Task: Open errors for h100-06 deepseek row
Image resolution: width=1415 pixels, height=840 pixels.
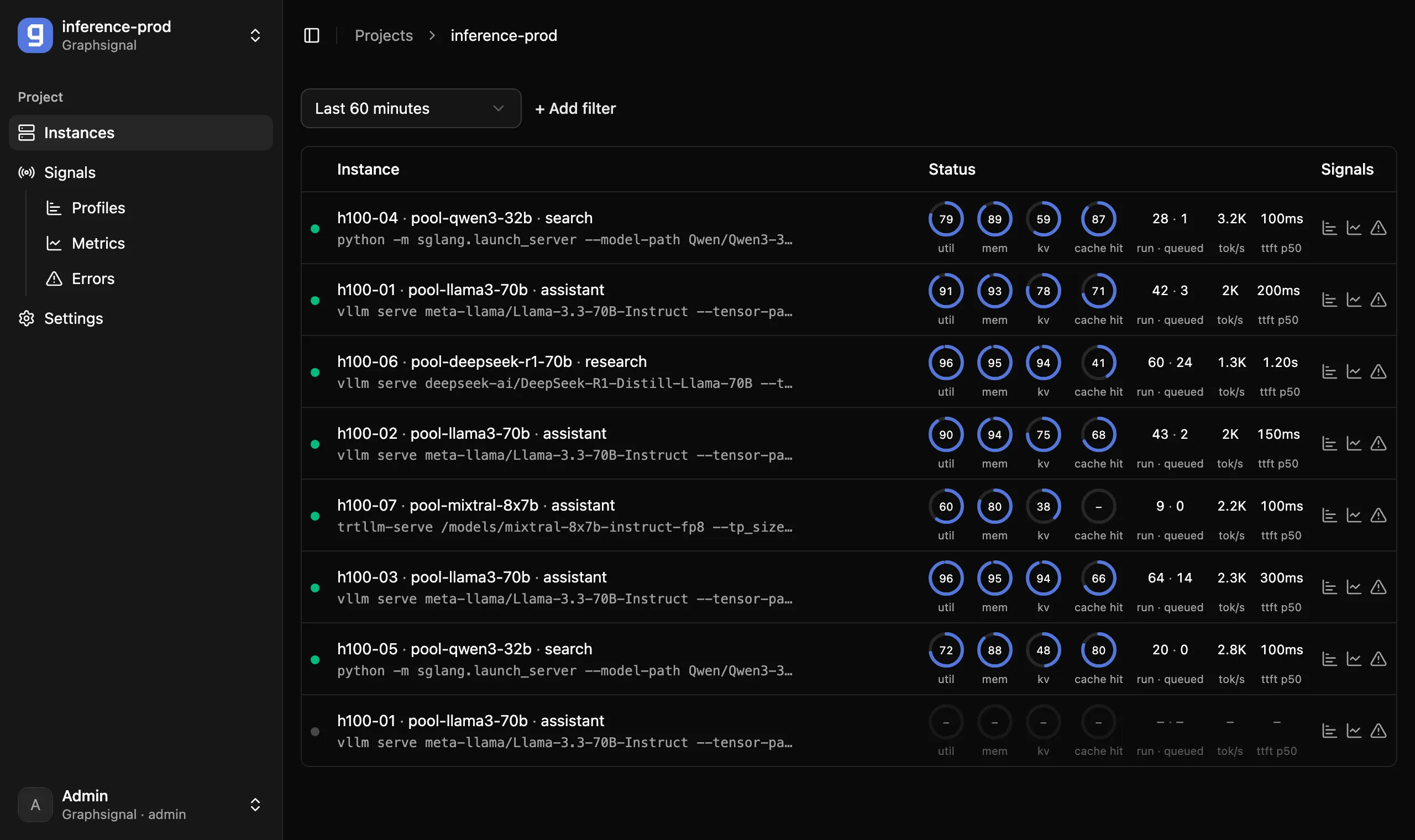Action: [x=1378, y=371]
